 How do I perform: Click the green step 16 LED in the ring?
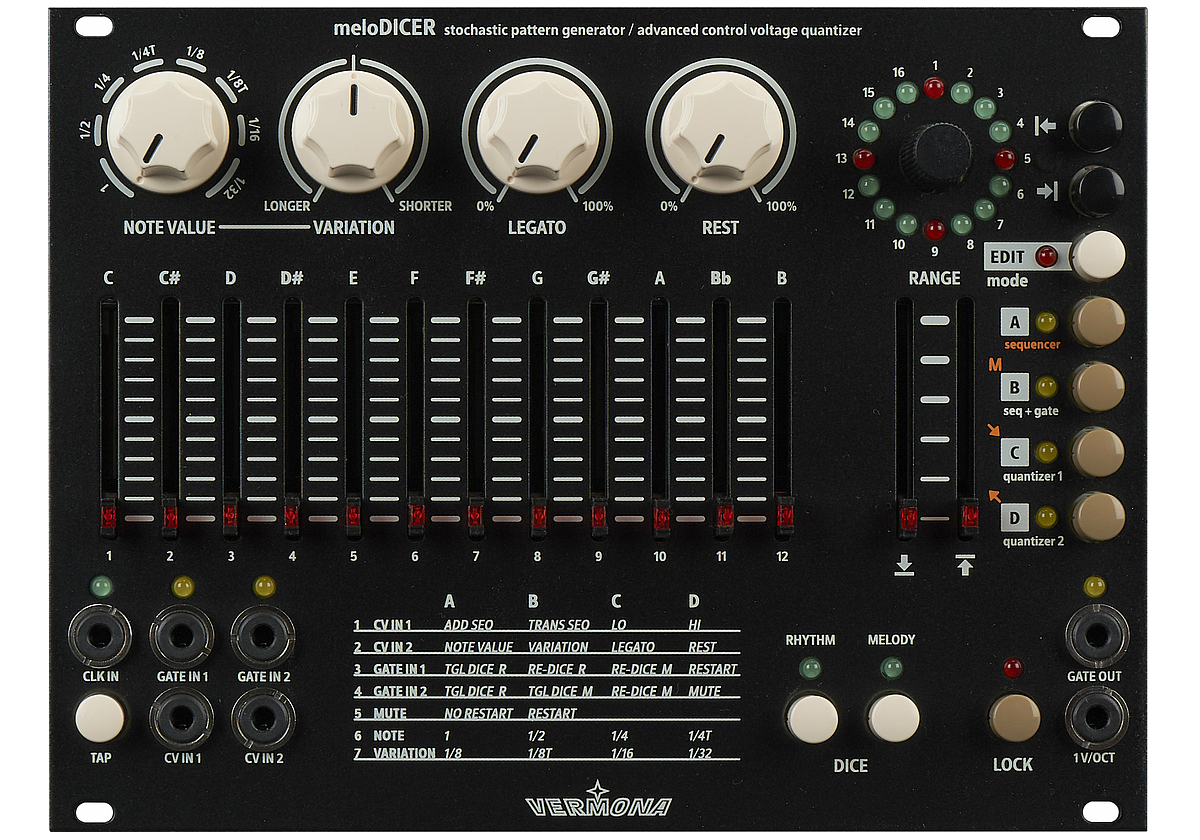pyautogui.click(x=908, y=94)
